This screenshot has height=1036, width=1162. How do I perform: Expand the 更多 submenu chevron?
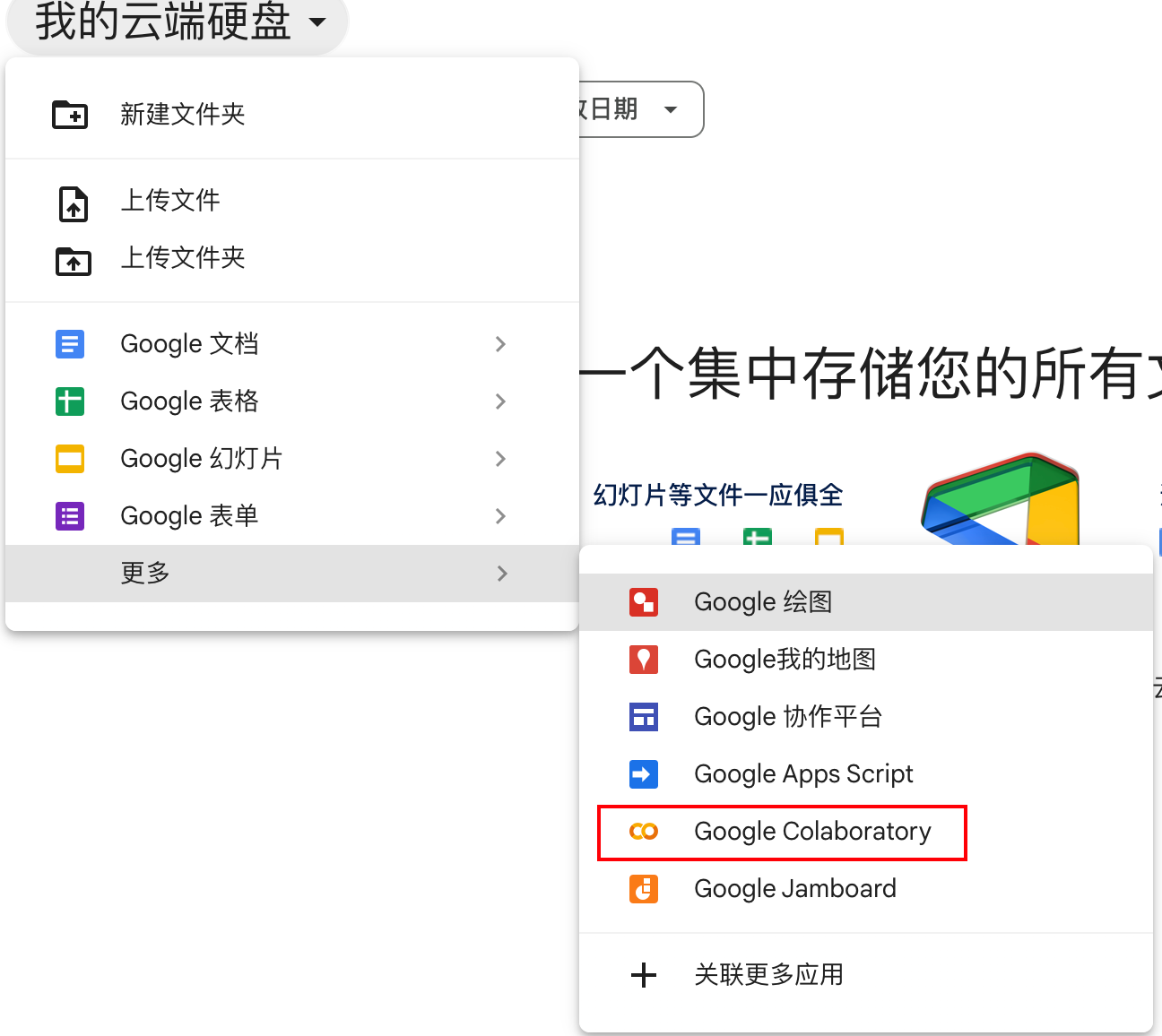point(502,574)
